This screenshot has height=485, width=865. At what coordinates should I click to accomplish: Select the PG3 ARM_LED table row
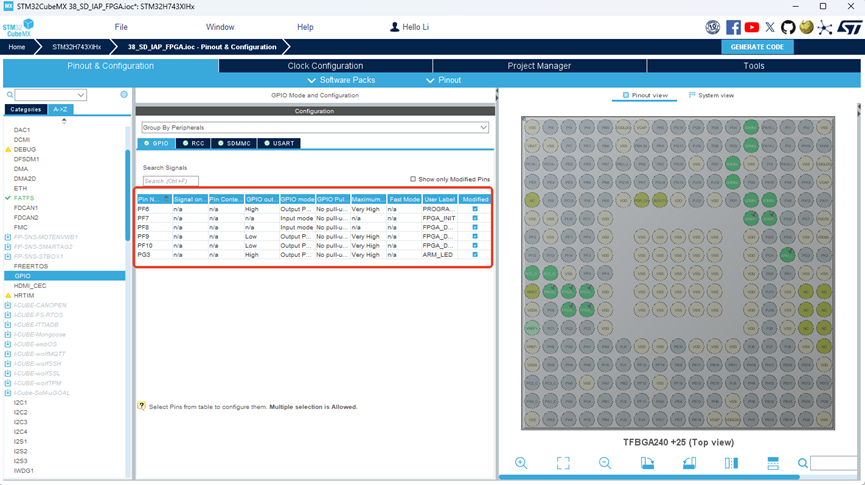[x=313, y=254]
